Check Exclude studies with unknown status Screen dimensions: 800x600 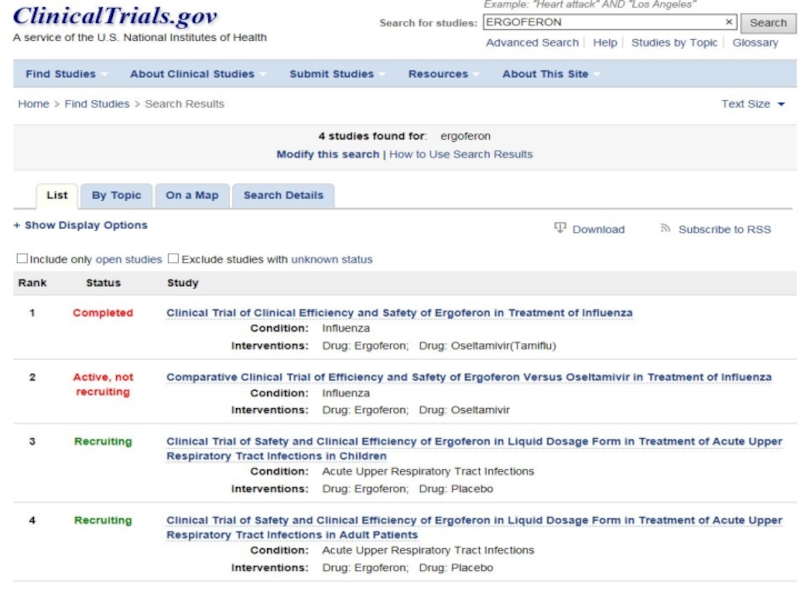coord(173,258)
